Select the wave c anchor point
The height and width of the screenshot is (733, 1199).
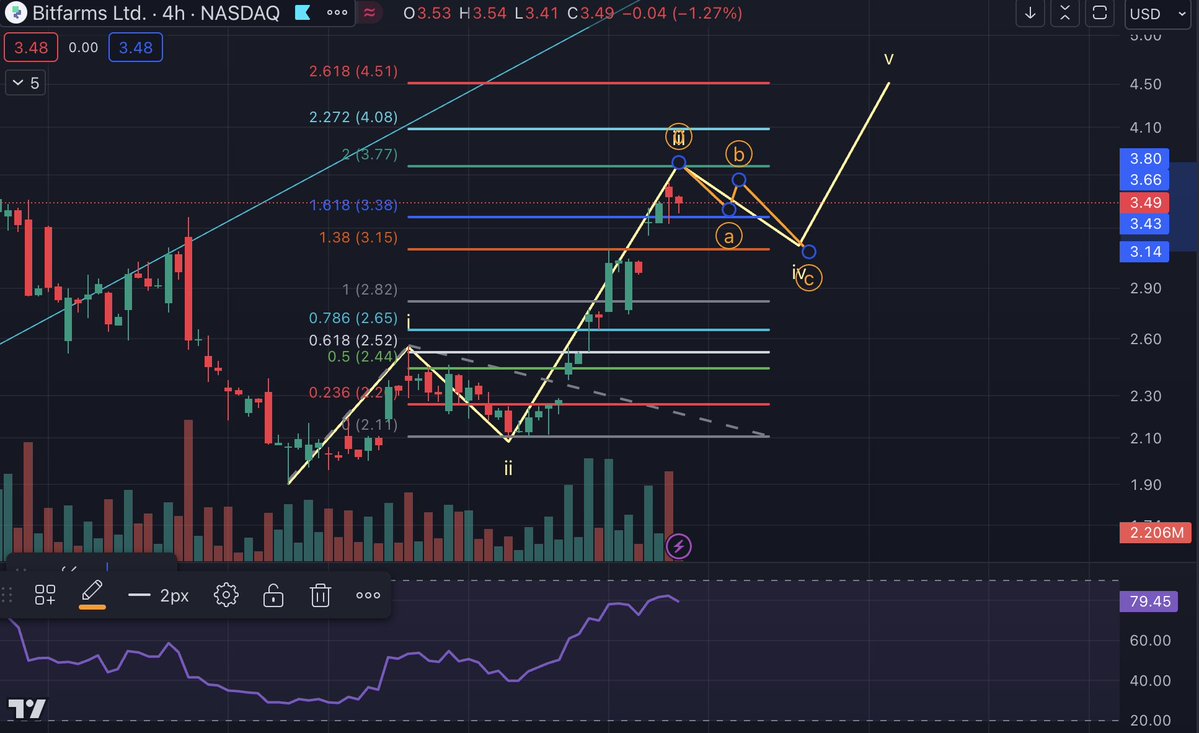(809, 251)
